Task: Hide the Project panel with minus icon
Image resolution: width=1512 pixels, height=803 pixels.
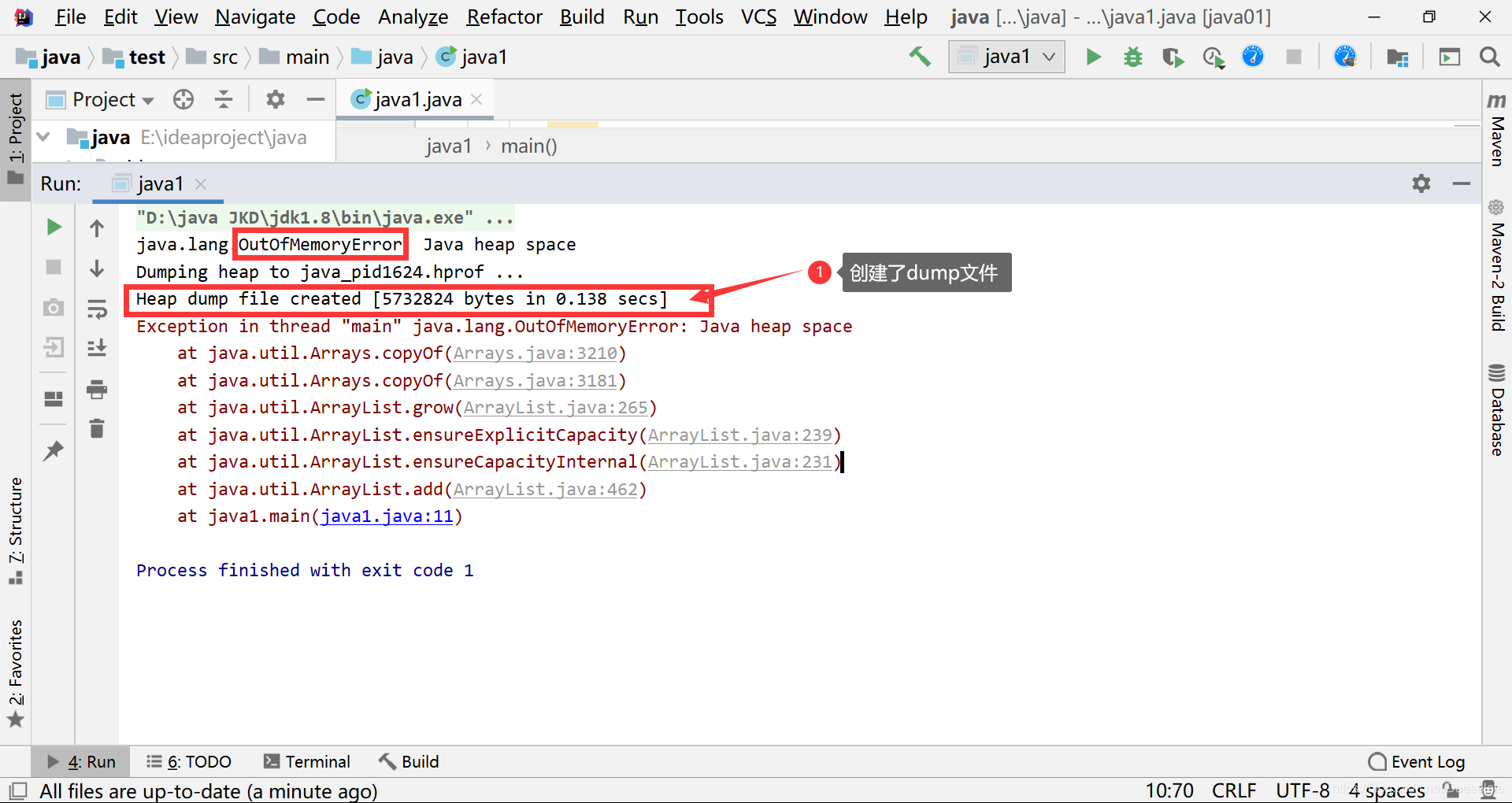Action: coord(316,99)
